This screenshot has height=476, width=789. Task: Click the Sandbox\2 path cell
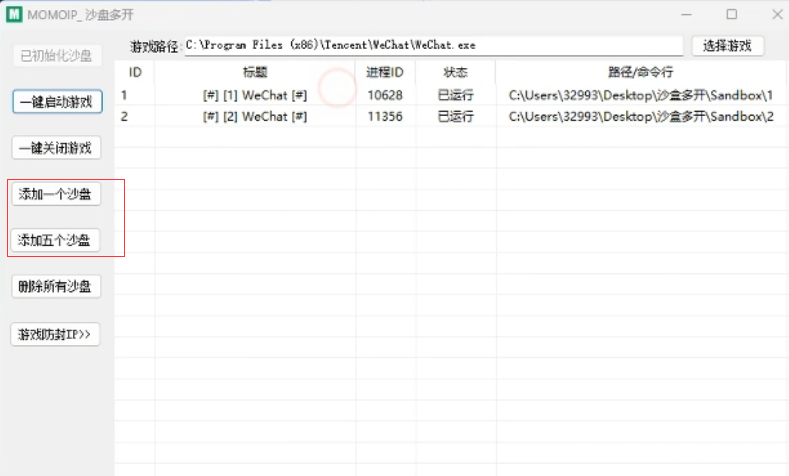[640, 117]
